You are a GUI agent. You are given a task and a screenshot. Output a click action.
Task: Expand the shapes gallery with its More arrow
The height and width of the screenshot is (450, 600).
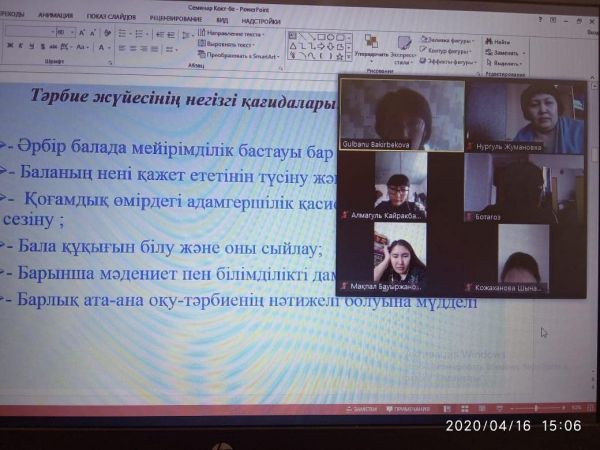click(x=349, y=57)
